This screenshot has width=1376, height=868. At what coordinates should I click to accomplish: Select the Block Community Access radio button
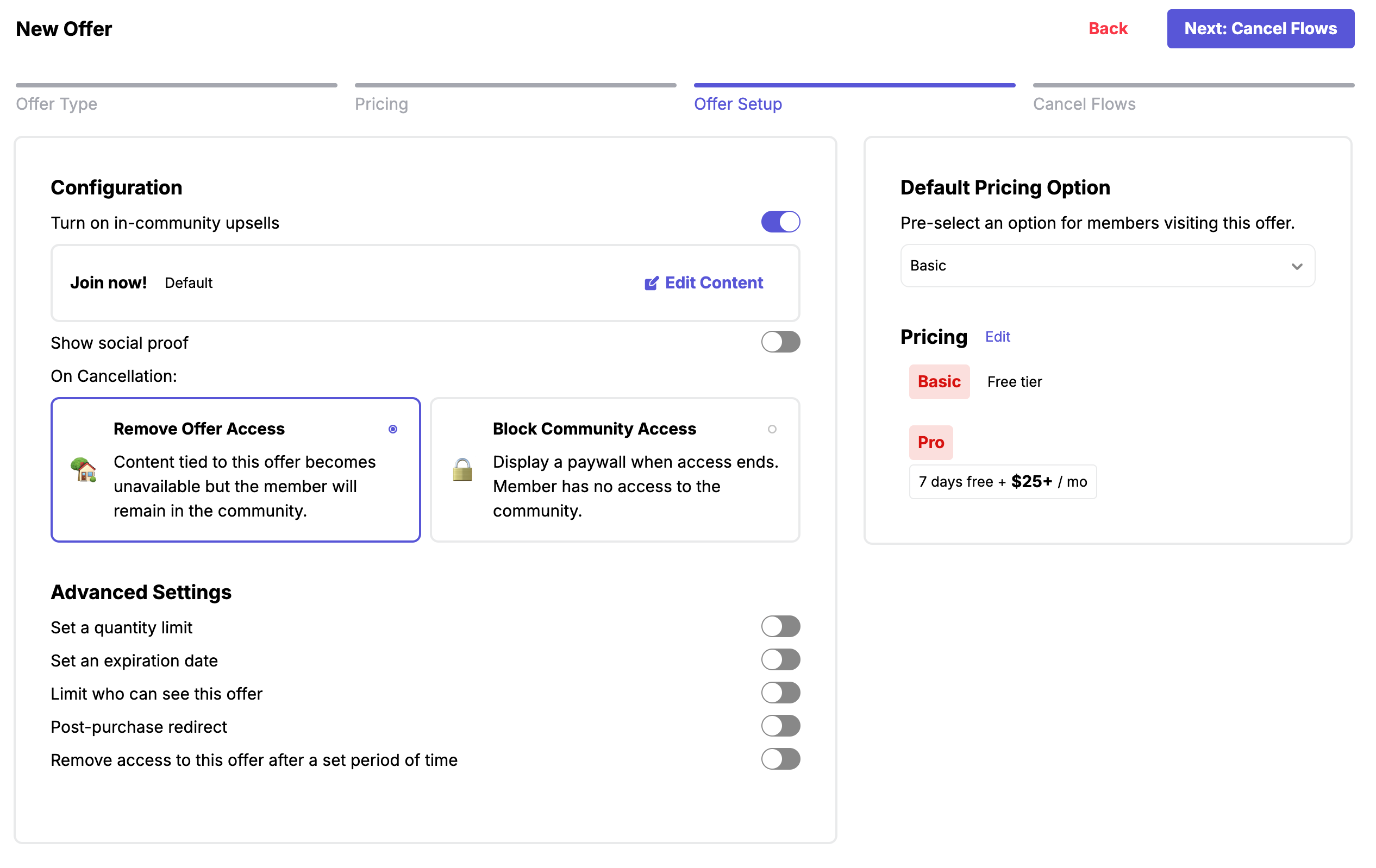click(772, 429)
